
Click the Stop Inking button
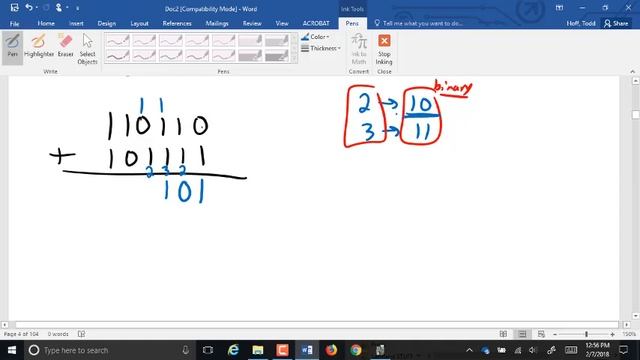pyautogui.click(x=384, y=49)
